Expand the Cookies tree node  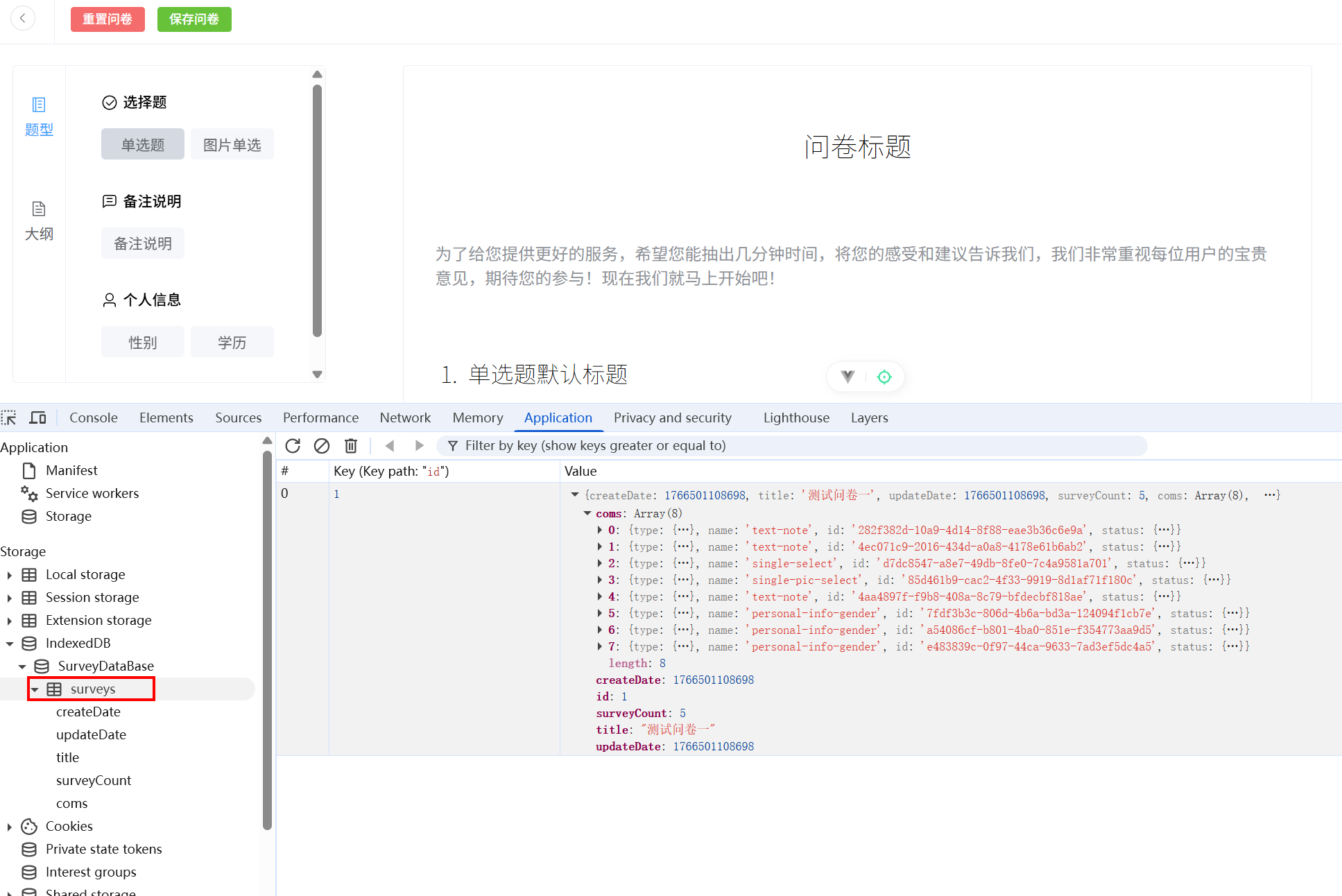(10, 827)
